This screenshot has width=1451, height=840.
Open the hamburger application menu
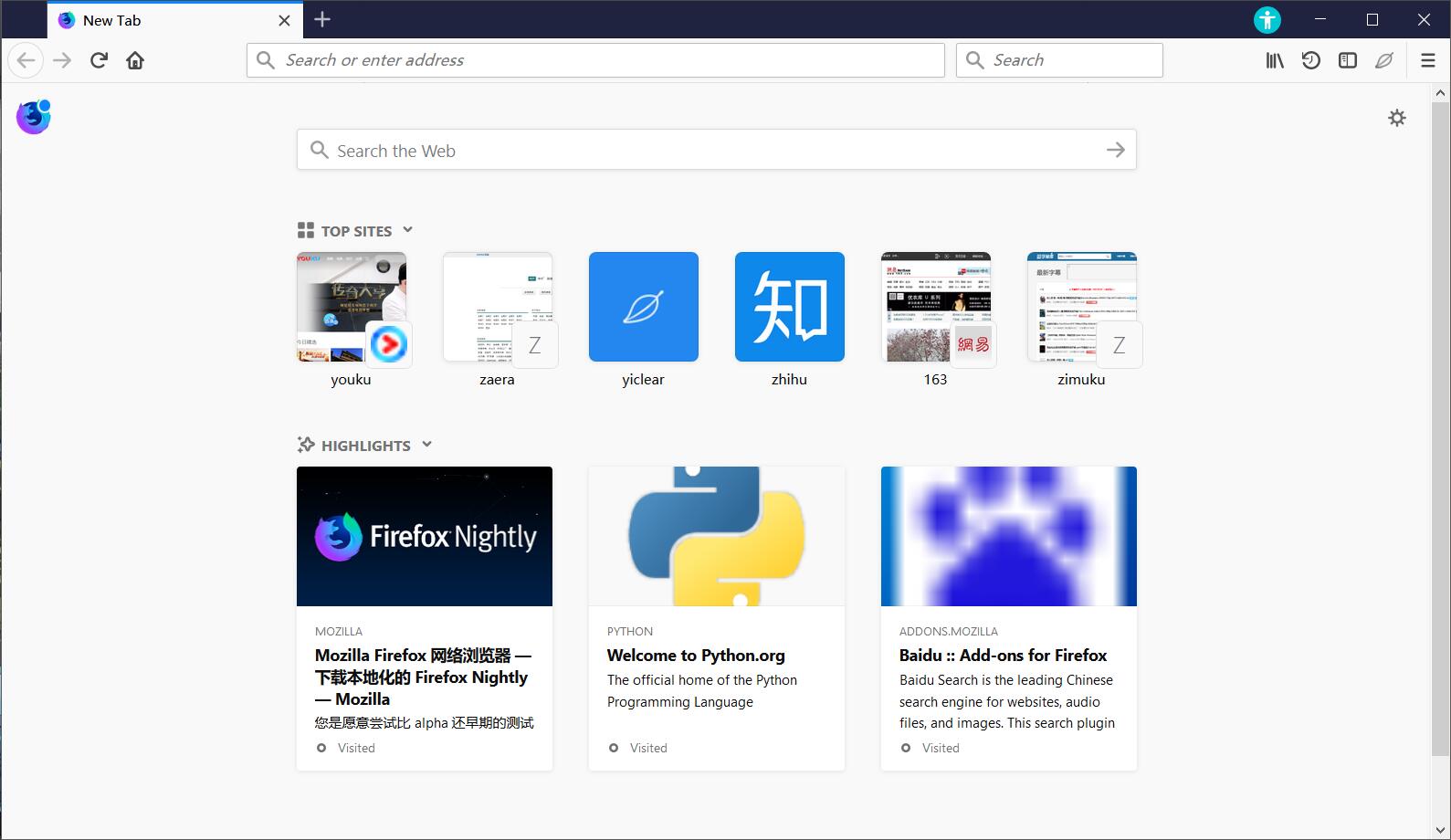[1428, 60]
